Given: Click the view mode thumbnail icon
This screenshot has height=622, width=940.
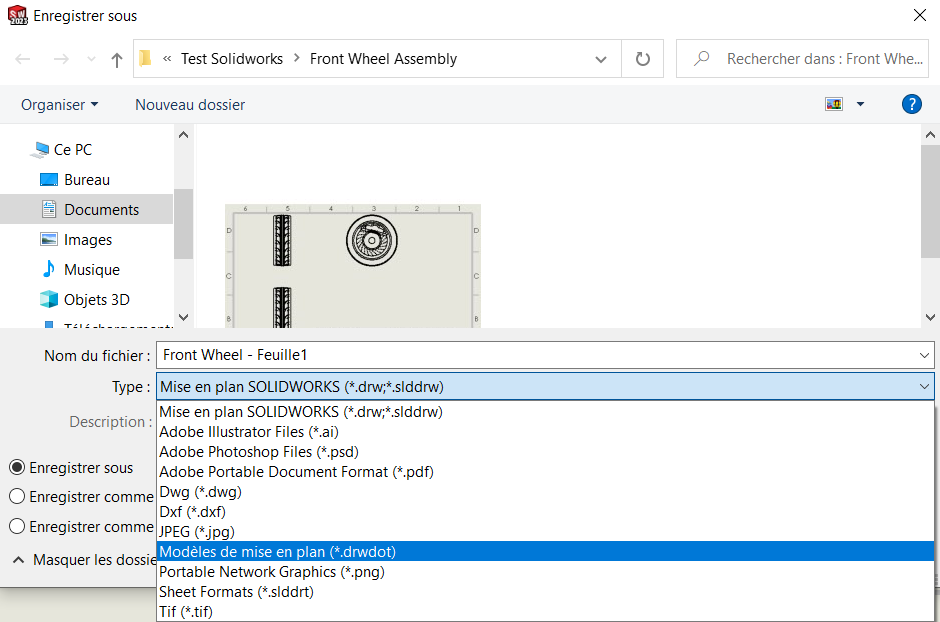Looking at the screenshot, I should (833, 104).
